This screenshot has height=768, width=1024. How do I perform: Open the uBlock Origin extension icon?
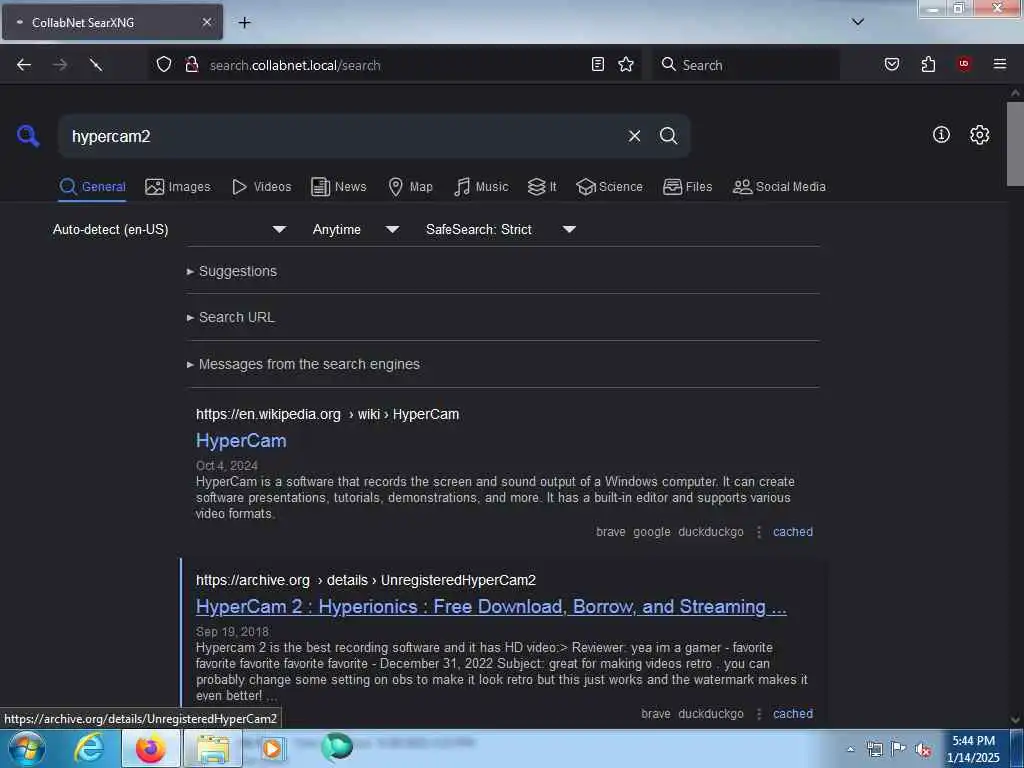964,63
